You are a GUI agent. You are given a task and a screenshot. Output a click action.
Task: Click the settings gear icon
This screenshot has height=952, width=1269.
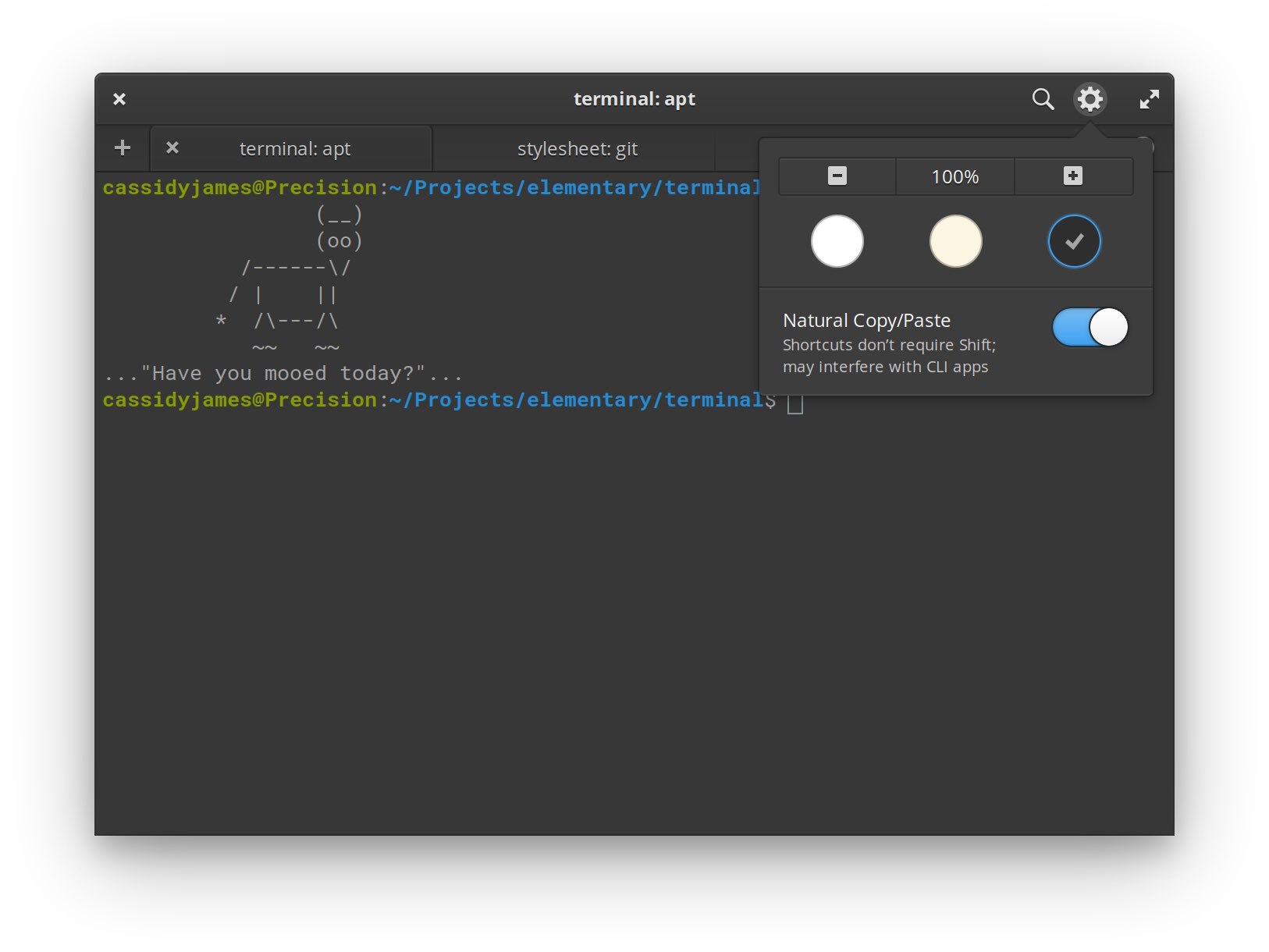(x=1090, y=99)
